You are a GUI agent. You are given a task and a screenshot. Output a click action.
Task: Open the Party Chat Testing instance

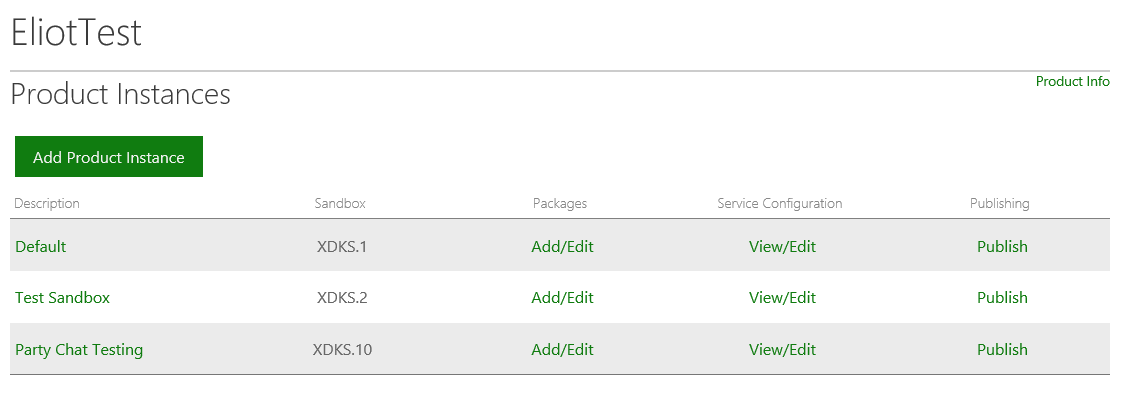coord(79,349)
